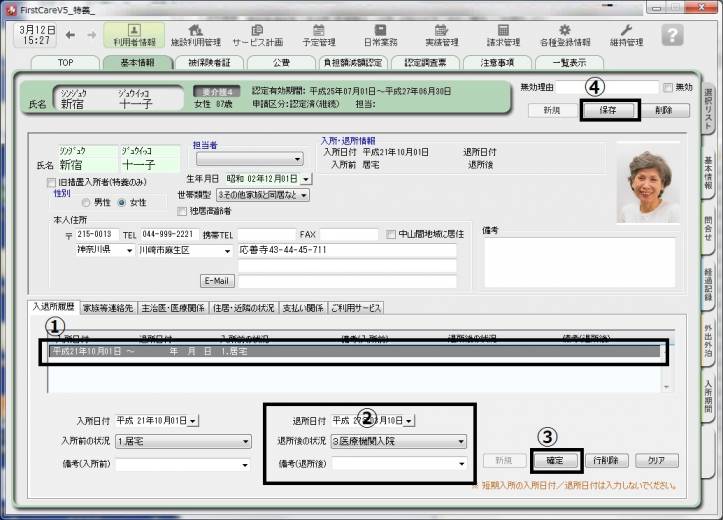
Task: Click the help question mark icon
Action: point(673,35)
